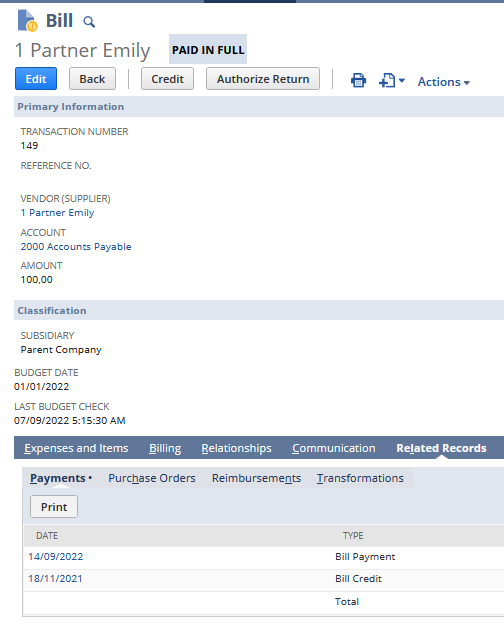
Task: Click the Print button in Payments
Action: (54, 507)
